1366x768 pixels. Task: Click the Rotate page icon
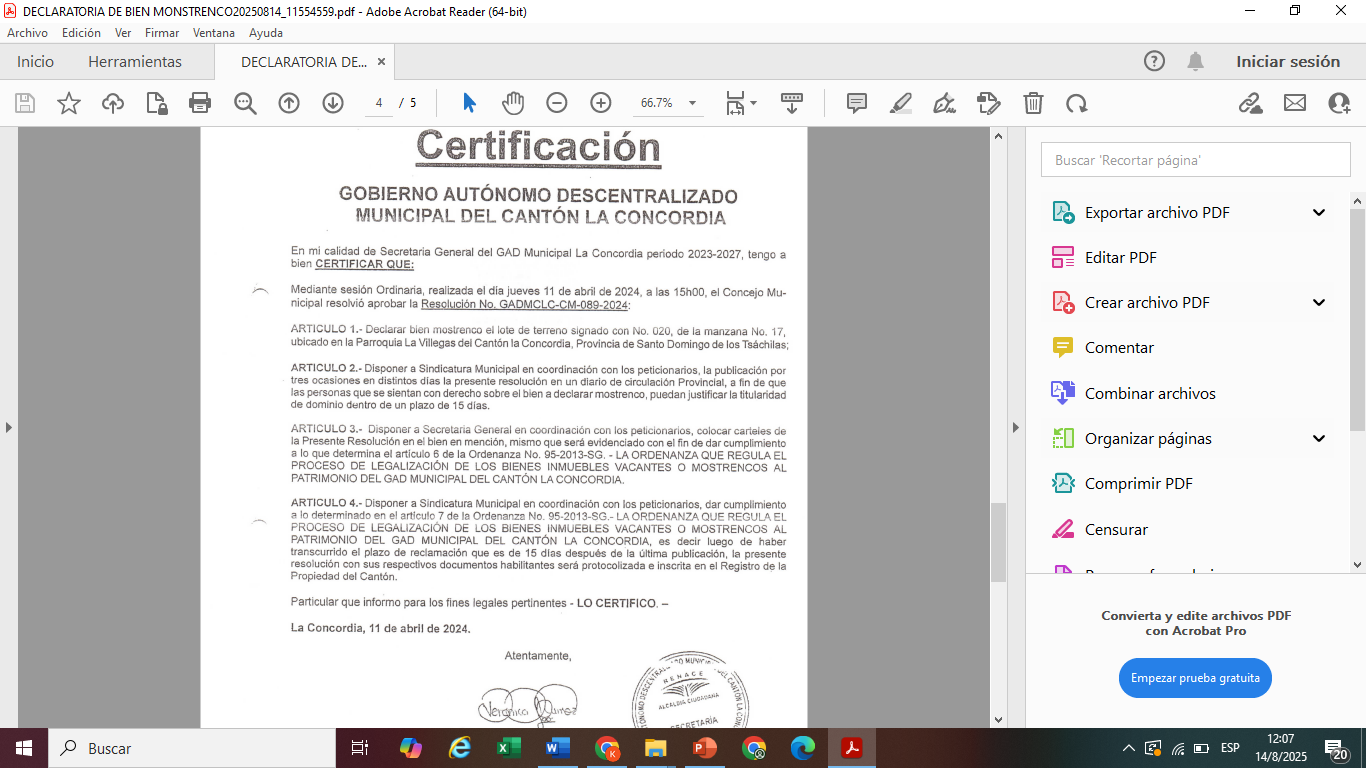tap(1077, 103)
